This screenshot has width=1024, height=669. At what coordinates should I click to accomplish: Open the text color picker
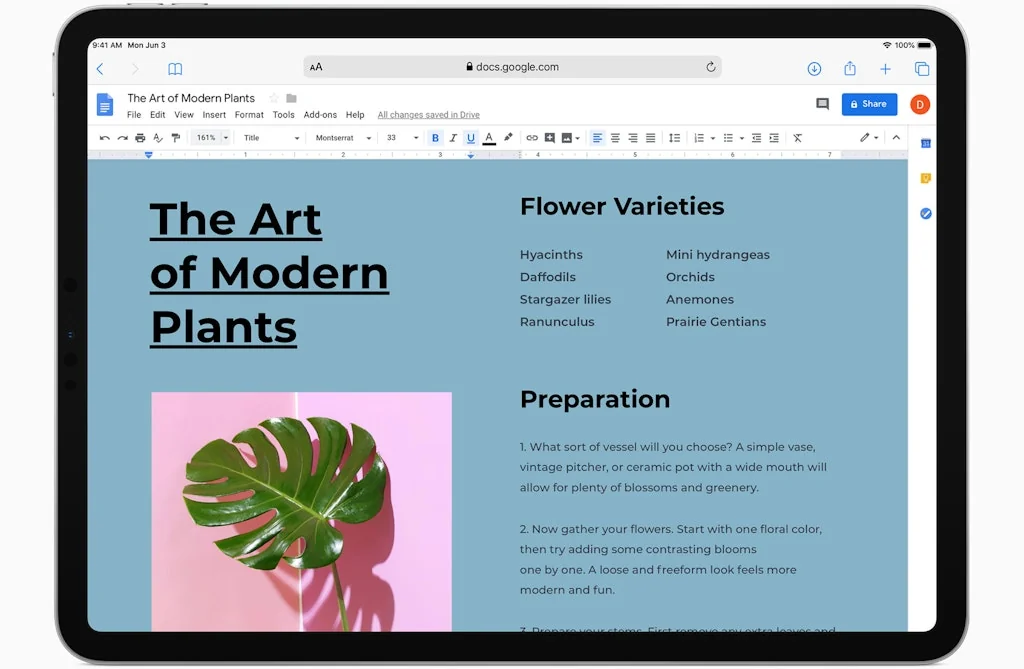(488, 137)
